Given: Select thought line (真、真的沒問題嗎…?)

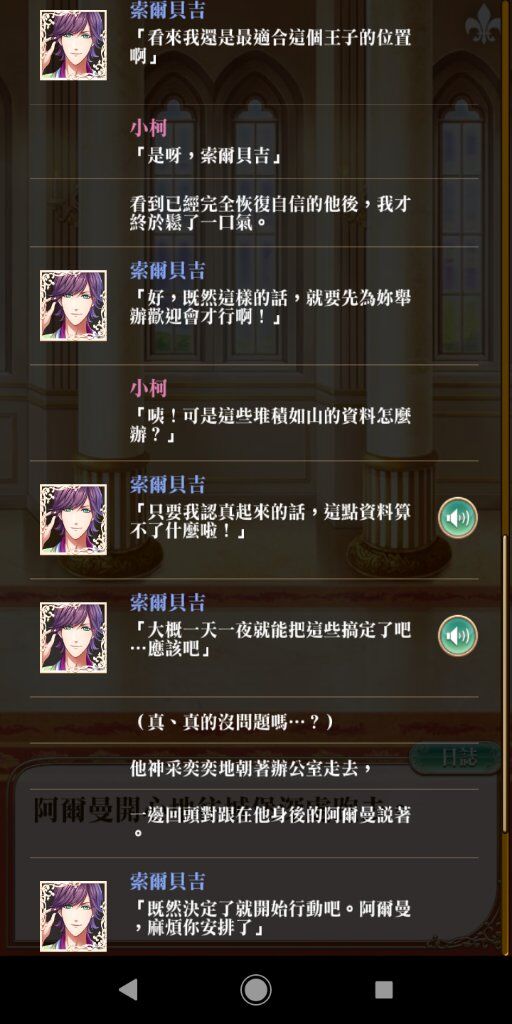Looking at the screenshot, I should point(253,721).
